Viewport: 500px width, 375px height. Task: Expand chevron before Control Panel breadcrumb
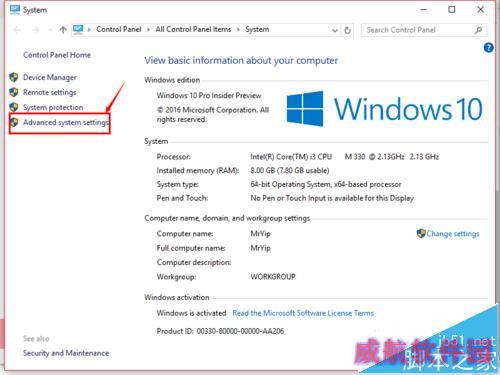89,30
